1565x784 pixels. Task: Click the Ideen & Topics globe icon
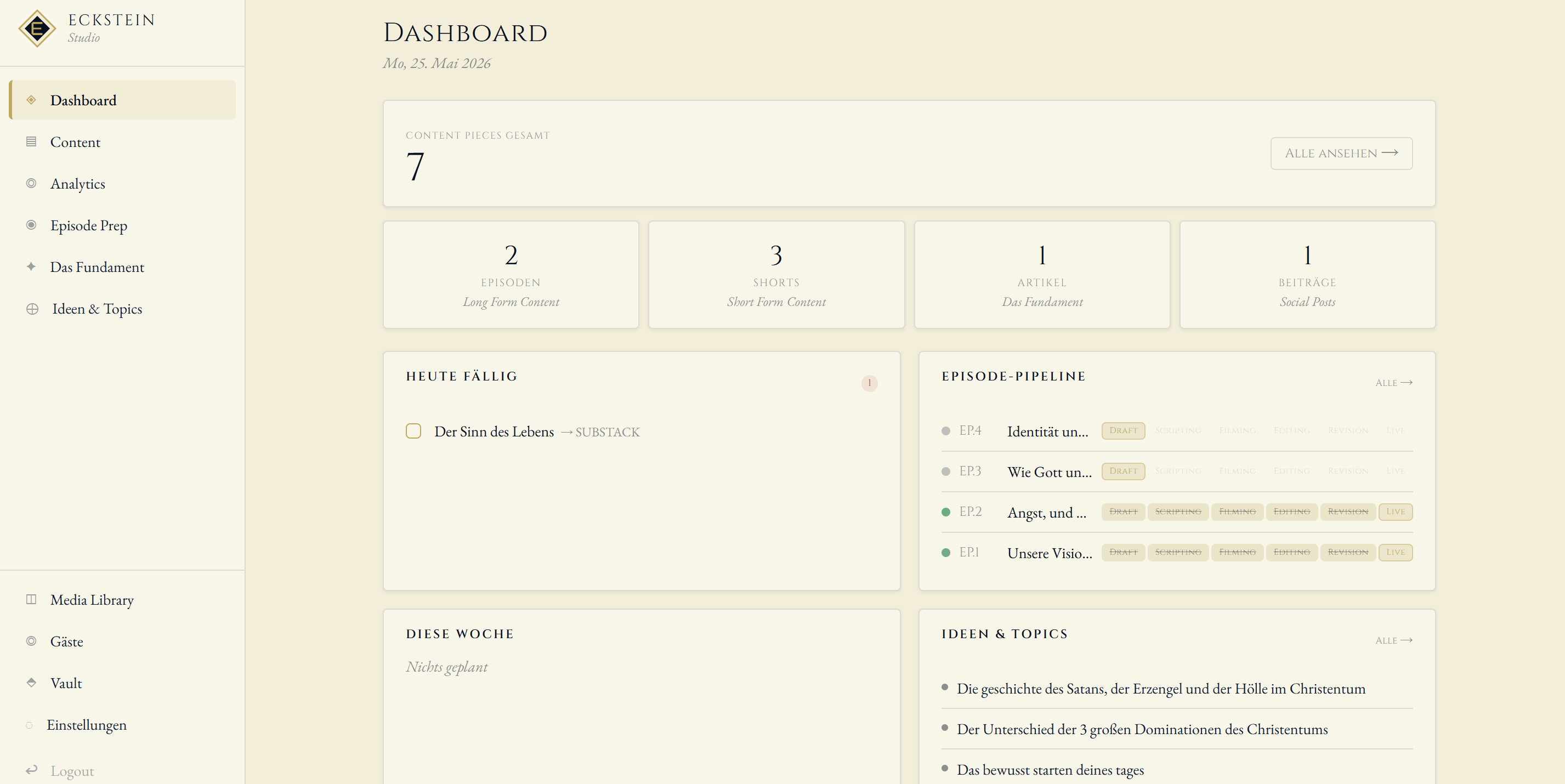tap(32, 309)
